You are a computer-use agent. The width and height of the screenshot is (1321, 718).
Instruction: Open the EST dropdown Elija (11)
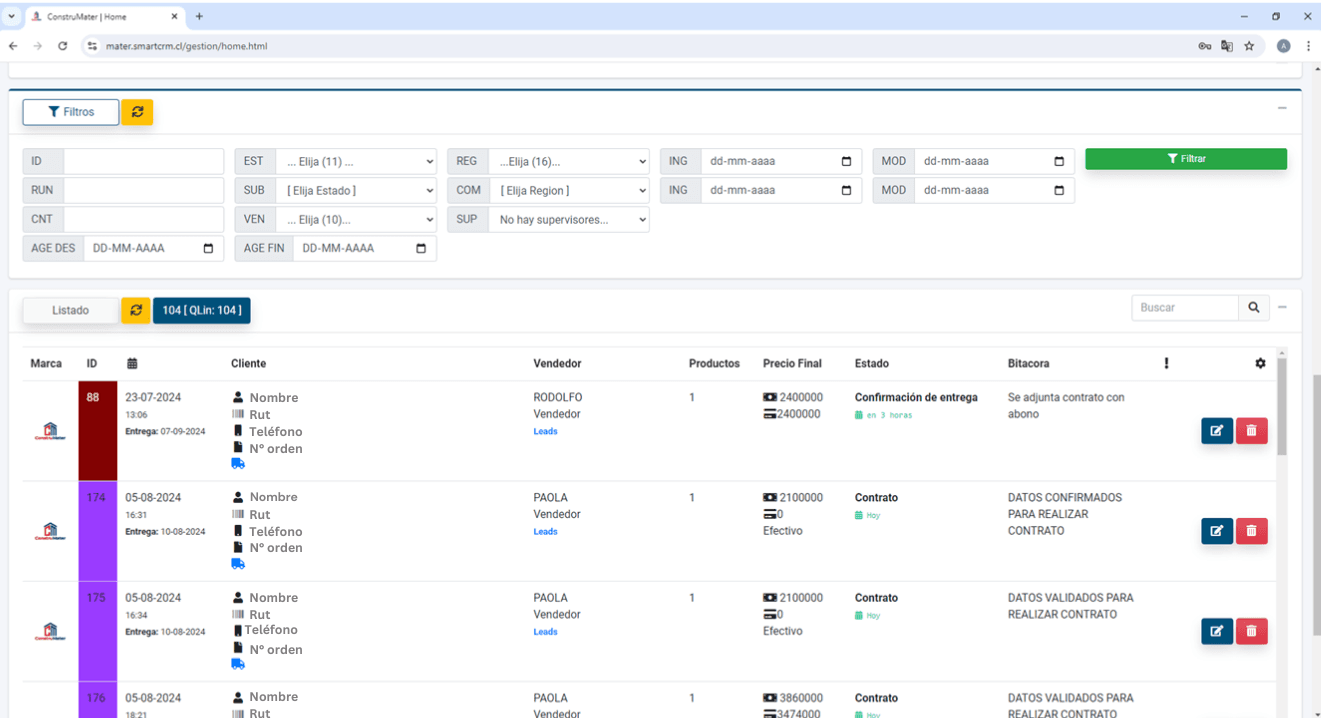coord(356,161)
